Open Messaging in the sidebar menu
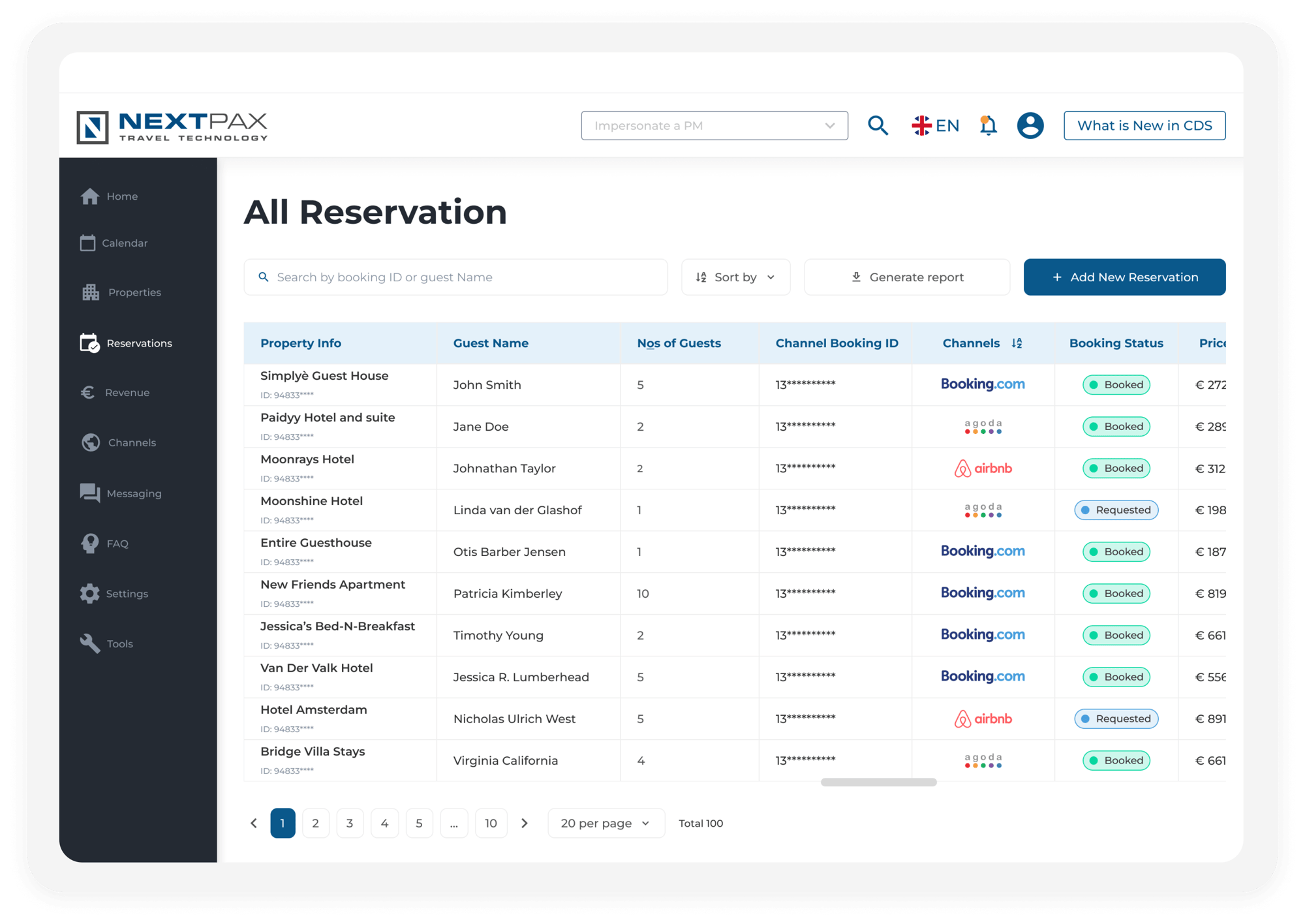The image size is (1305, 924). 121,493
